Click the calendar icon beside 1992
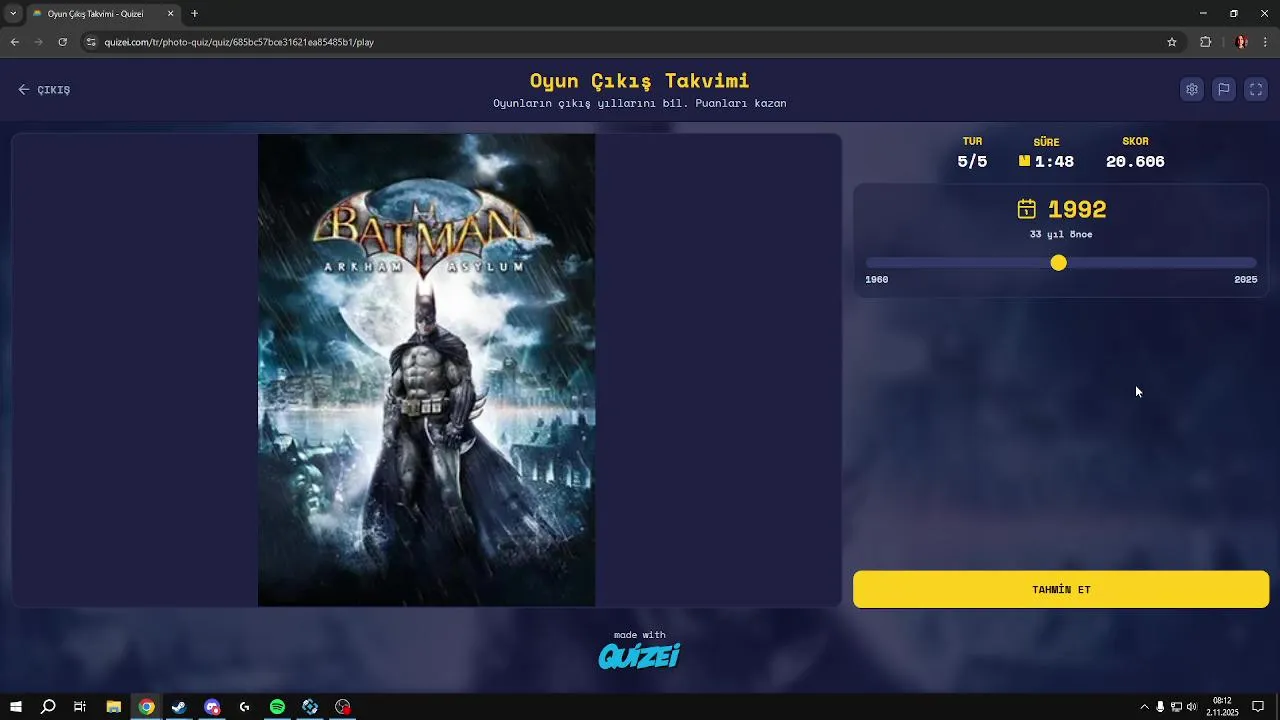 coord(1027,209)
